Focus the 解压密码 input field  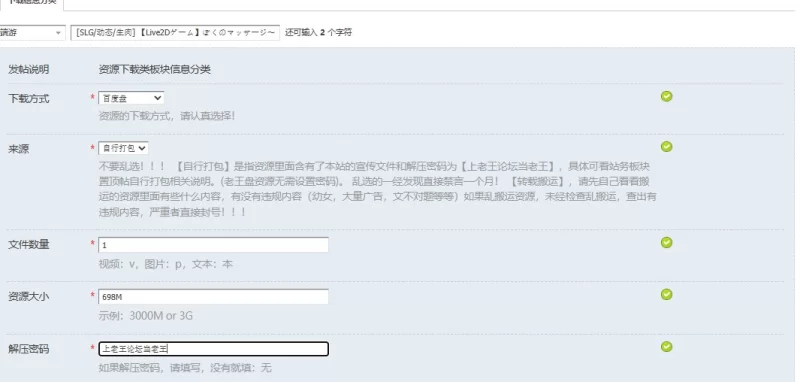tap(213, 349)
